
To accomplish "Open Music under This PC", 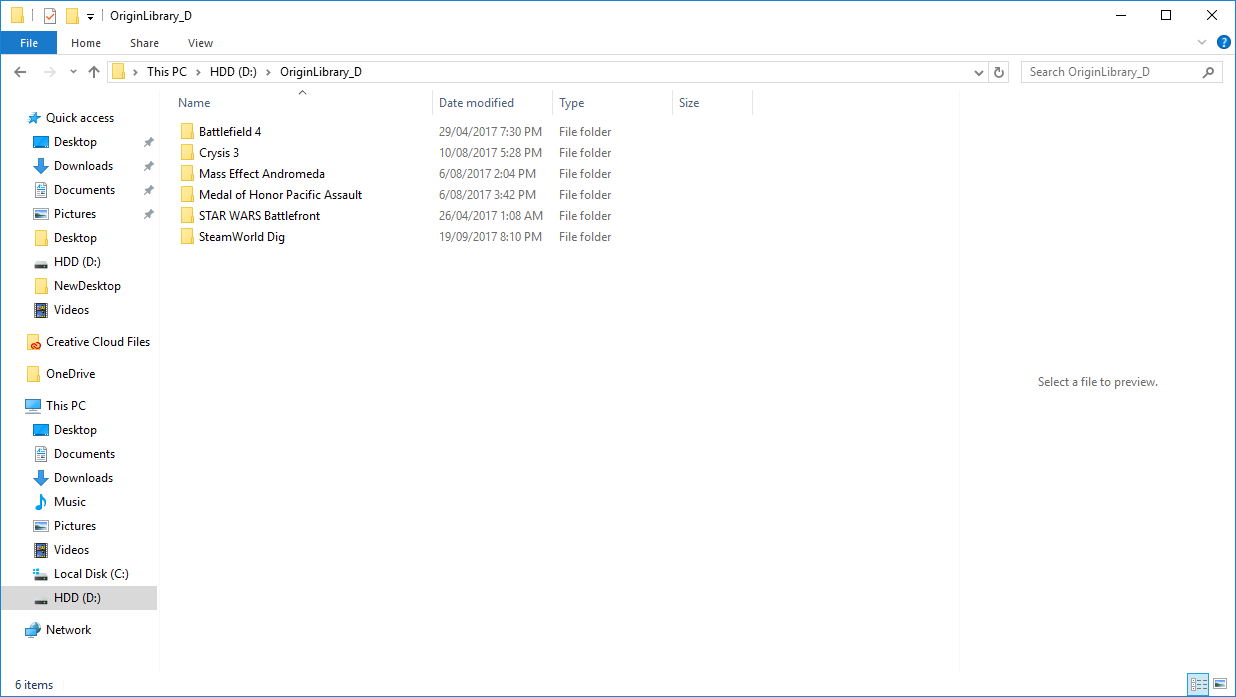I will click(x=70, y=502).
